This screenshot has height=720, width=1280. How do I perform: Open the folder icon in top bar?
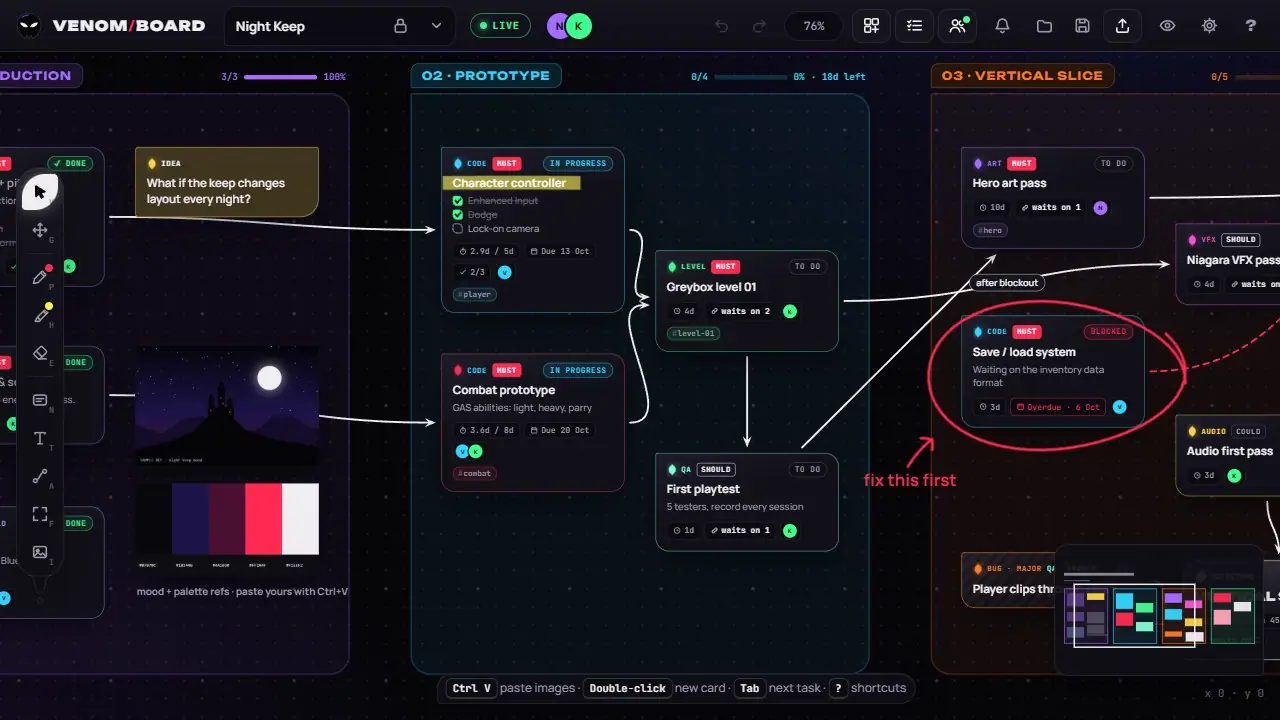tap(1044, 26)
